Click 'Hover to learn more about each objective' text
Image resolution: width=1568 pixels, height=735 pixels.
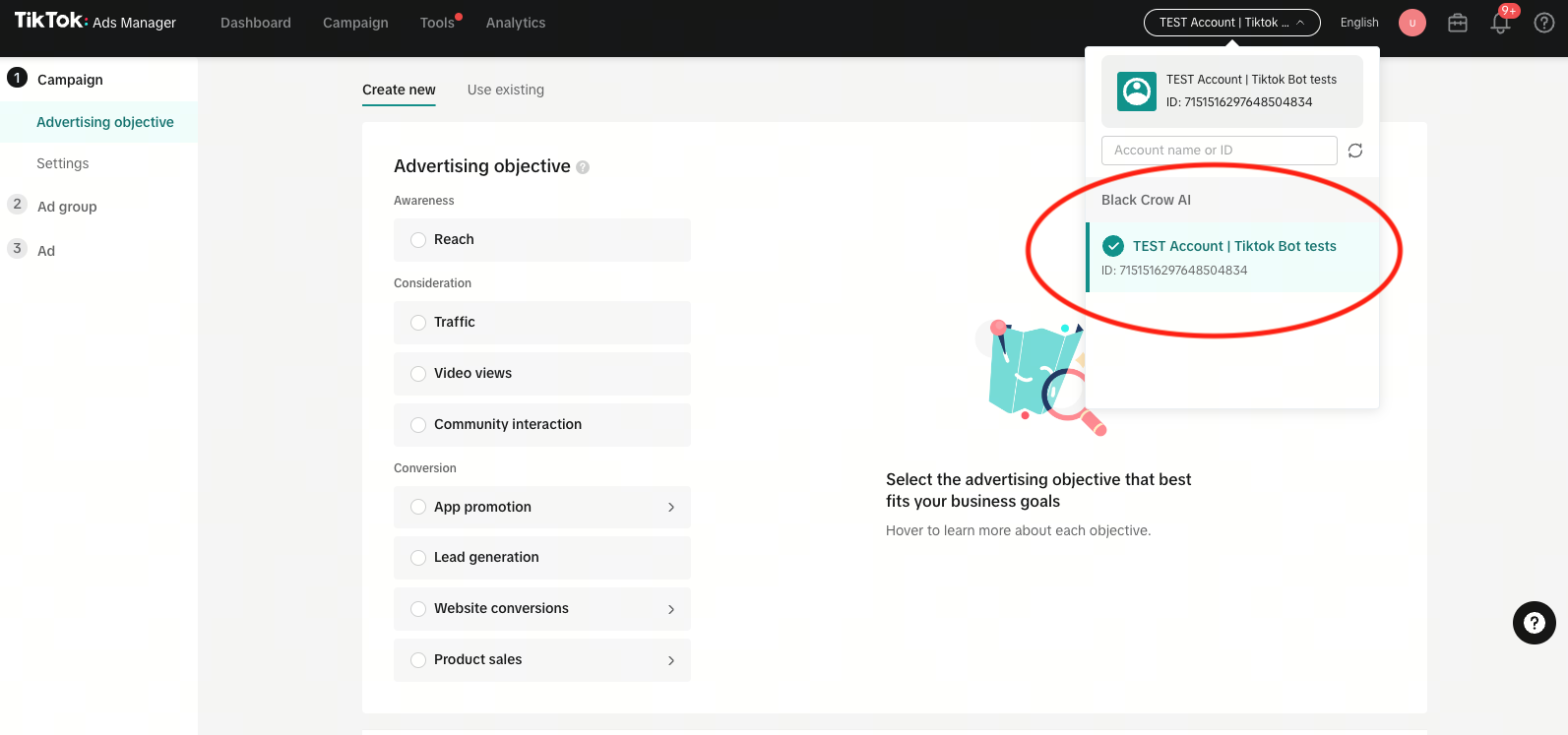(x=1018, y=530)
